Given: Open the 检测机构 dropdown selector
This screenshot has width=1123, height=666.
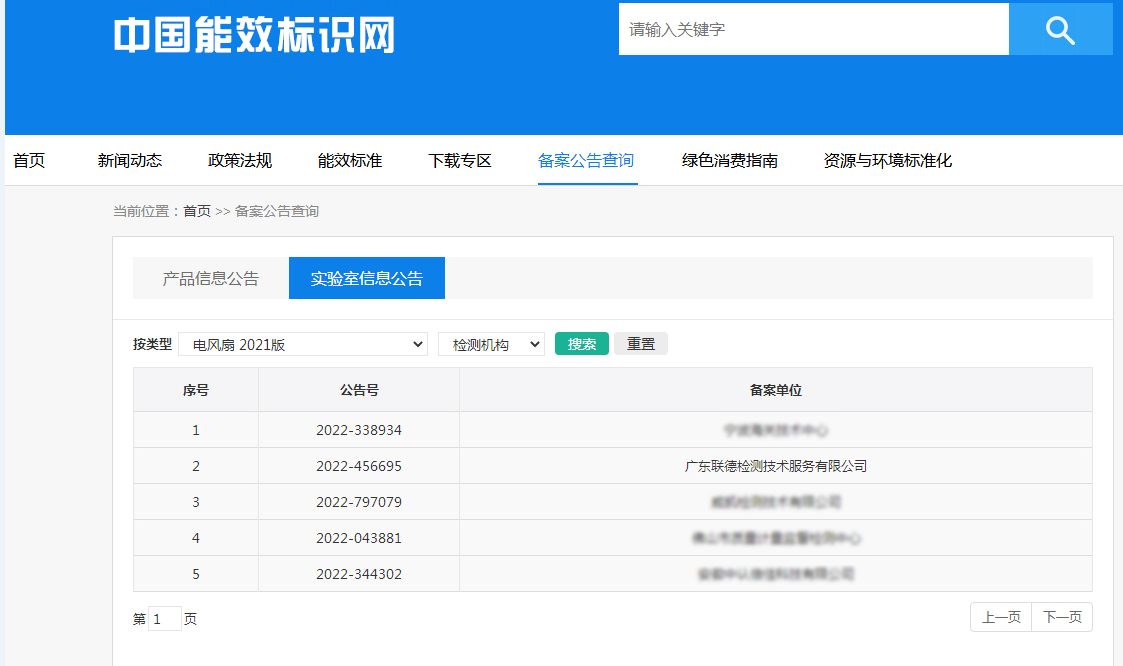Looking at the screenshot, I should point(491,343).
